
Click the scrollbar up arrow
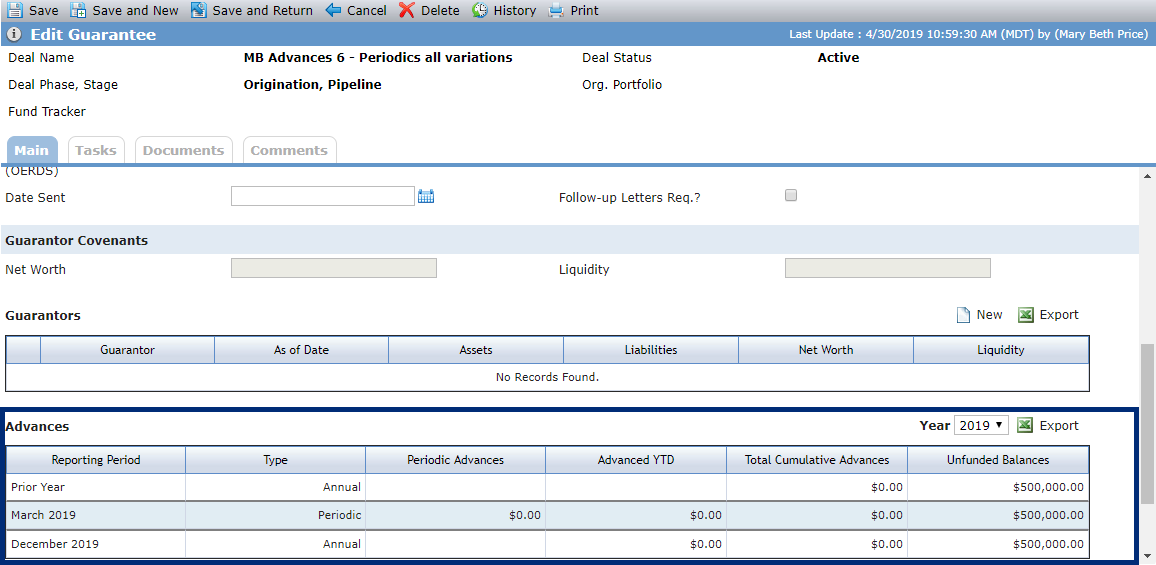[x=1149, y=177]
